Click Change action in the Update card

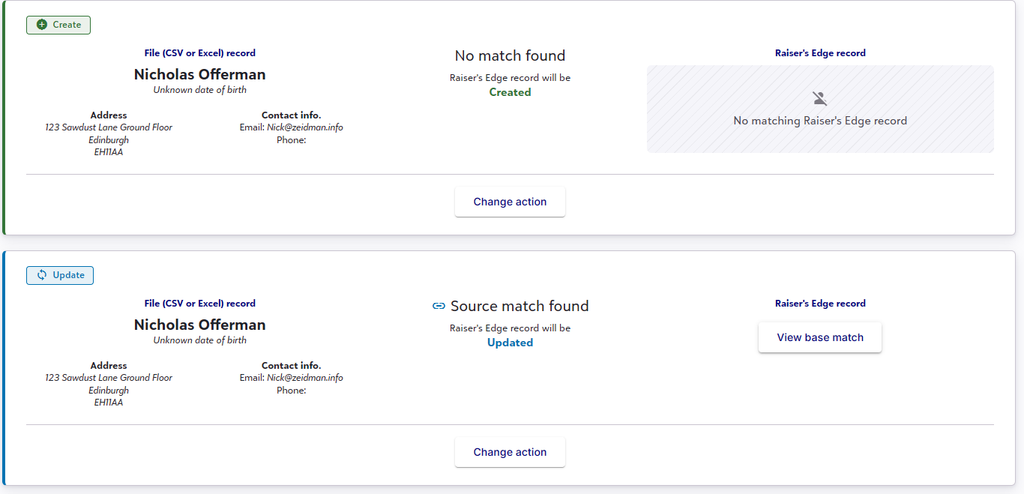pos(510,452)
